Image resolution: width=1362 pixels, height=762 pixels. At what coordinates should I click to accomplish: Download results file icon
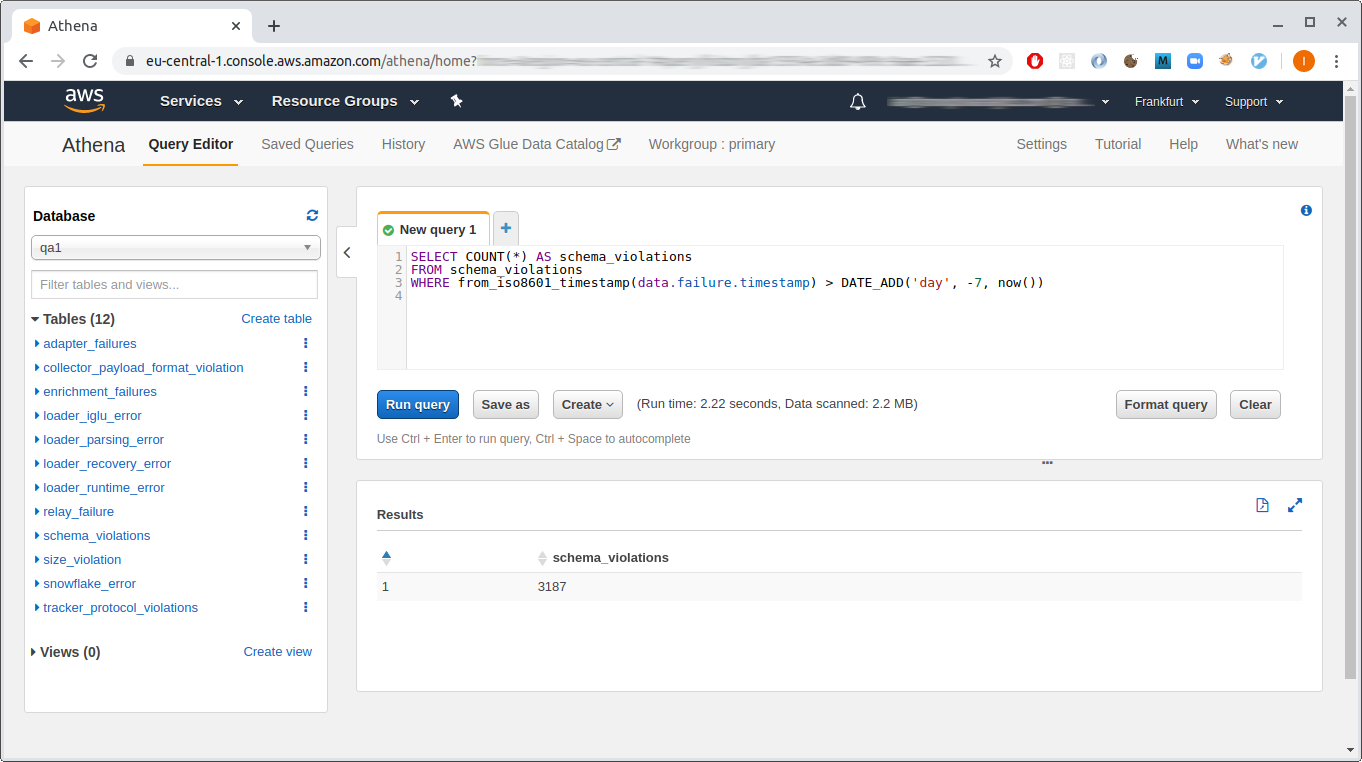coord(1262,506)
